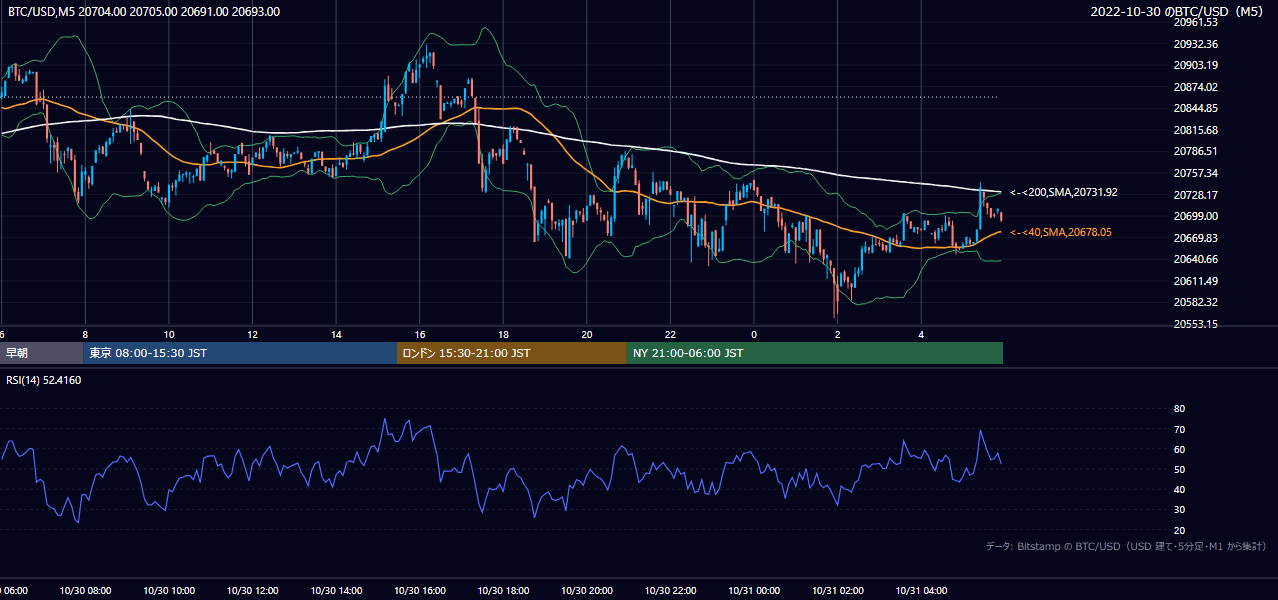Click price axis value 20815.68
Image resolution: width=1278 pixels, height=600 pixels.
(x=1195, y=130)
